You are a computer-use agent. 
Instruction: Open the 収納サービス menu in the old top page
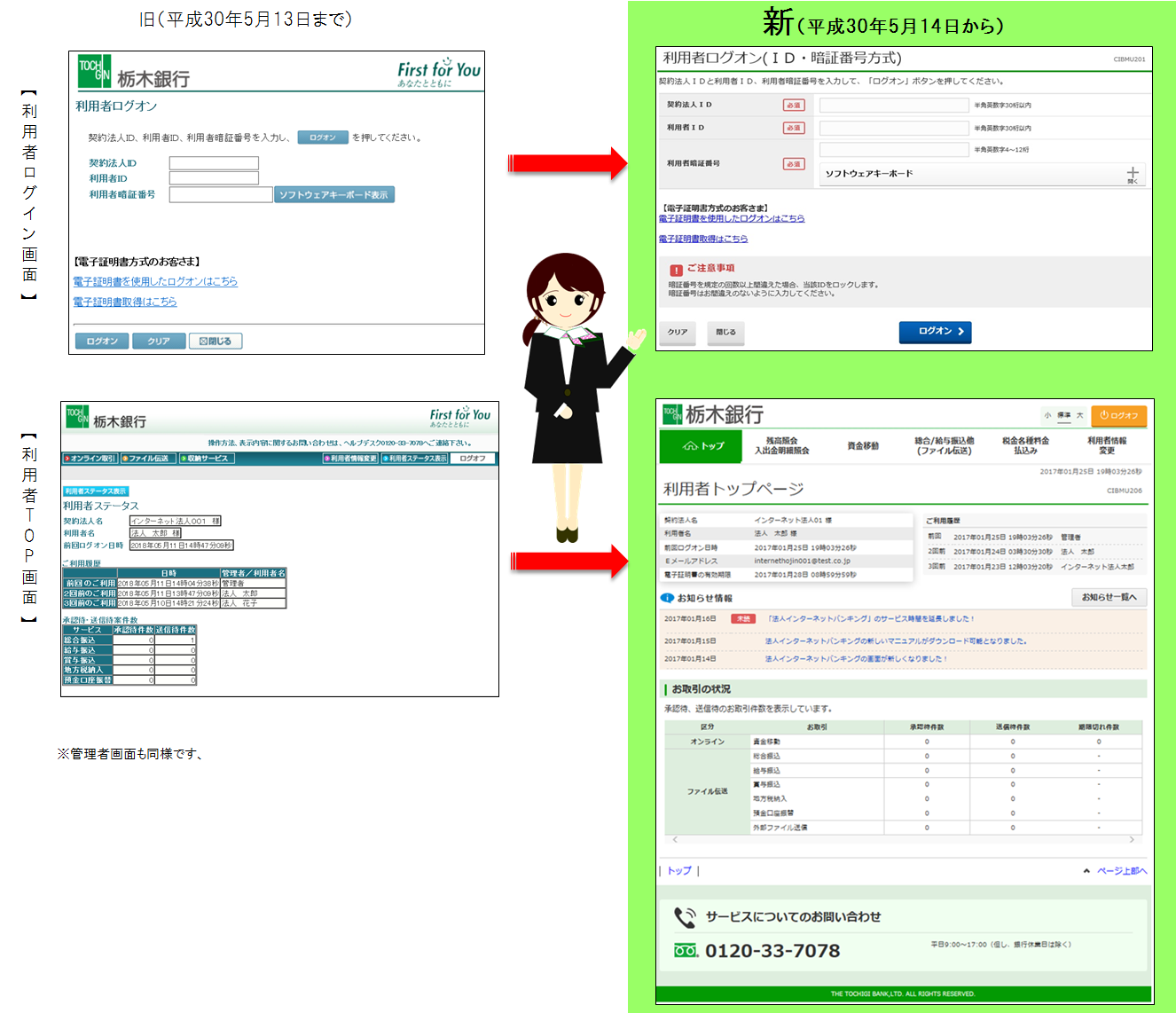(207, 459)
